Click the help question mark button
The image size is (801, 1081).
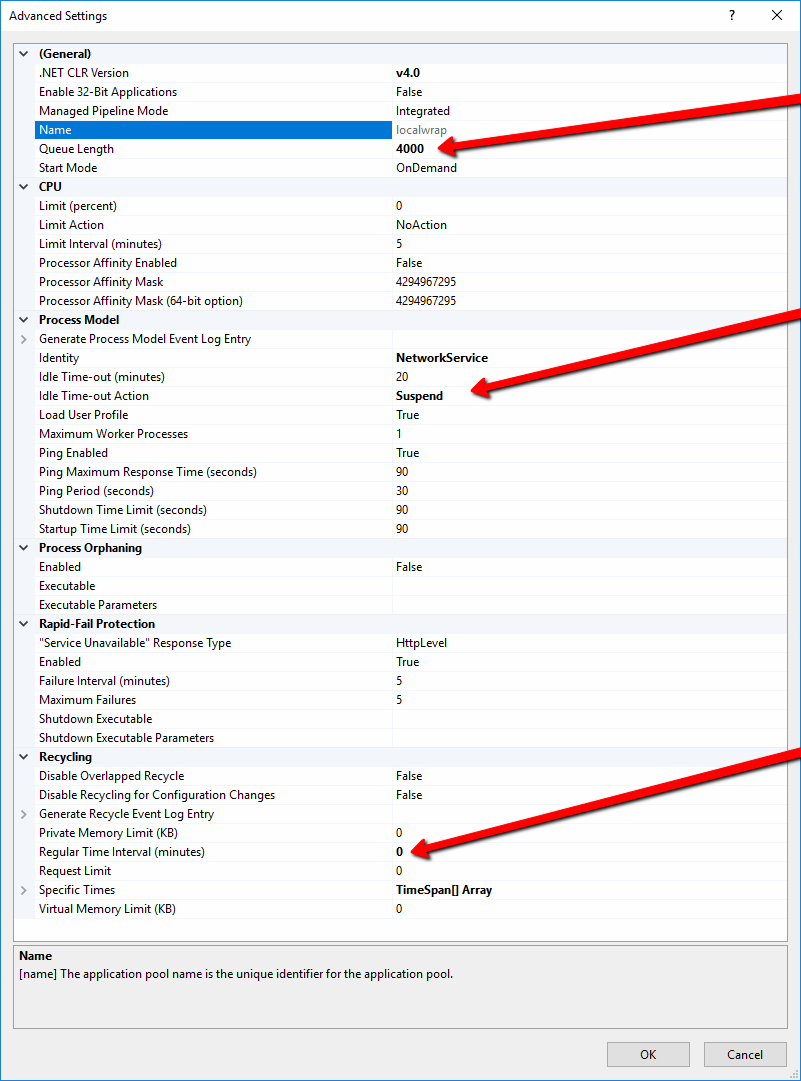point(732,16)
